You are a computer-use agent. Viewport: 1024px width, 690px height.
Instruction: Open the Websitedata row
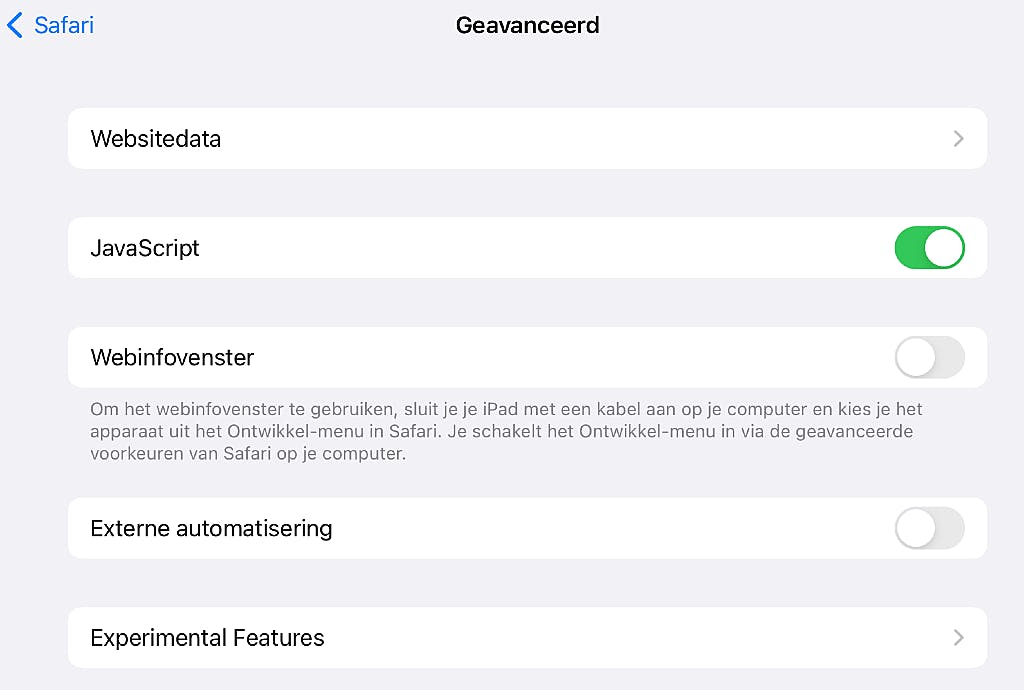click(x=500, y=139)
